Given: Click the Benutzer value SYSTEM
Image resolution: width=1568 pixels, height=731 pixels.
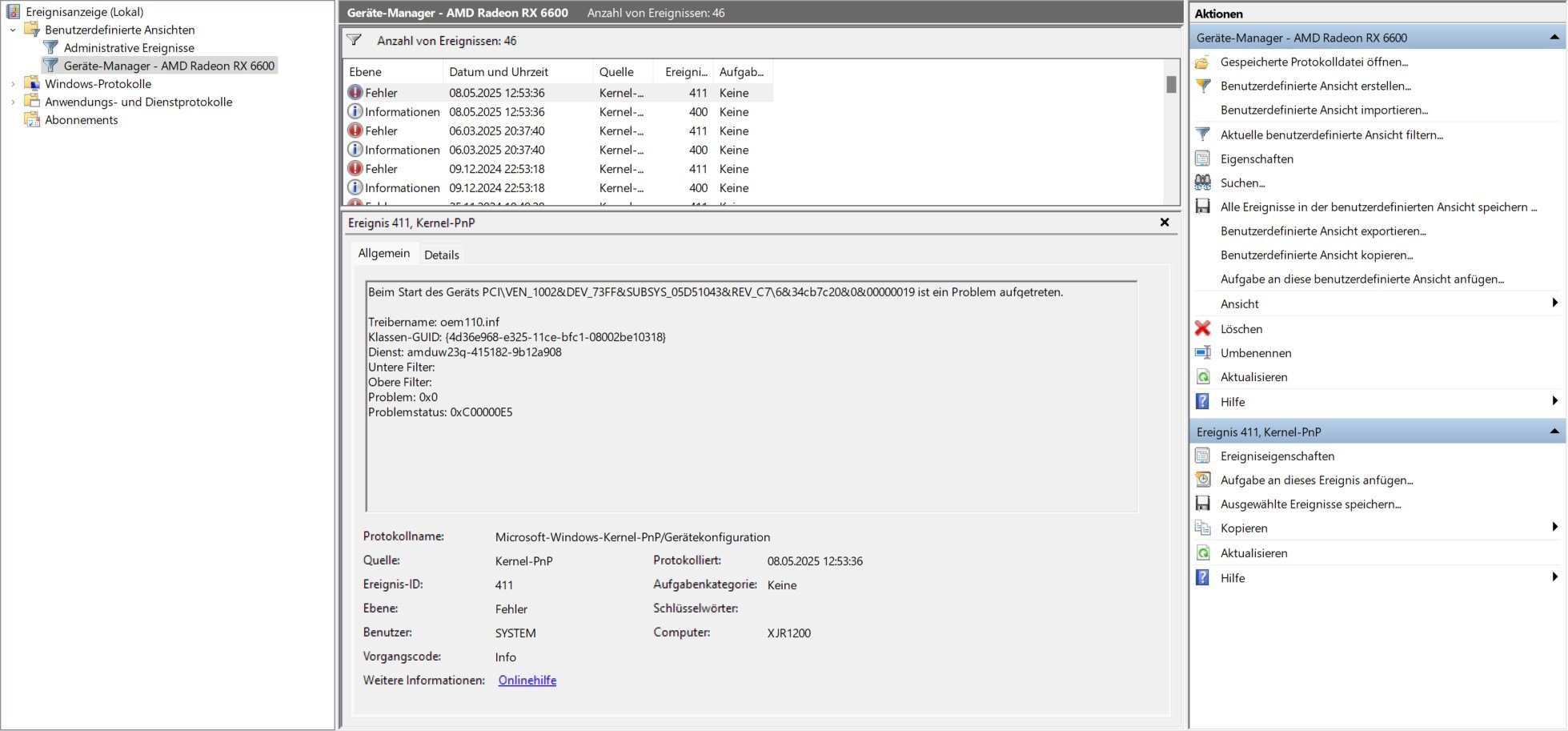Looking at the screenshot, I should [515, 633].
